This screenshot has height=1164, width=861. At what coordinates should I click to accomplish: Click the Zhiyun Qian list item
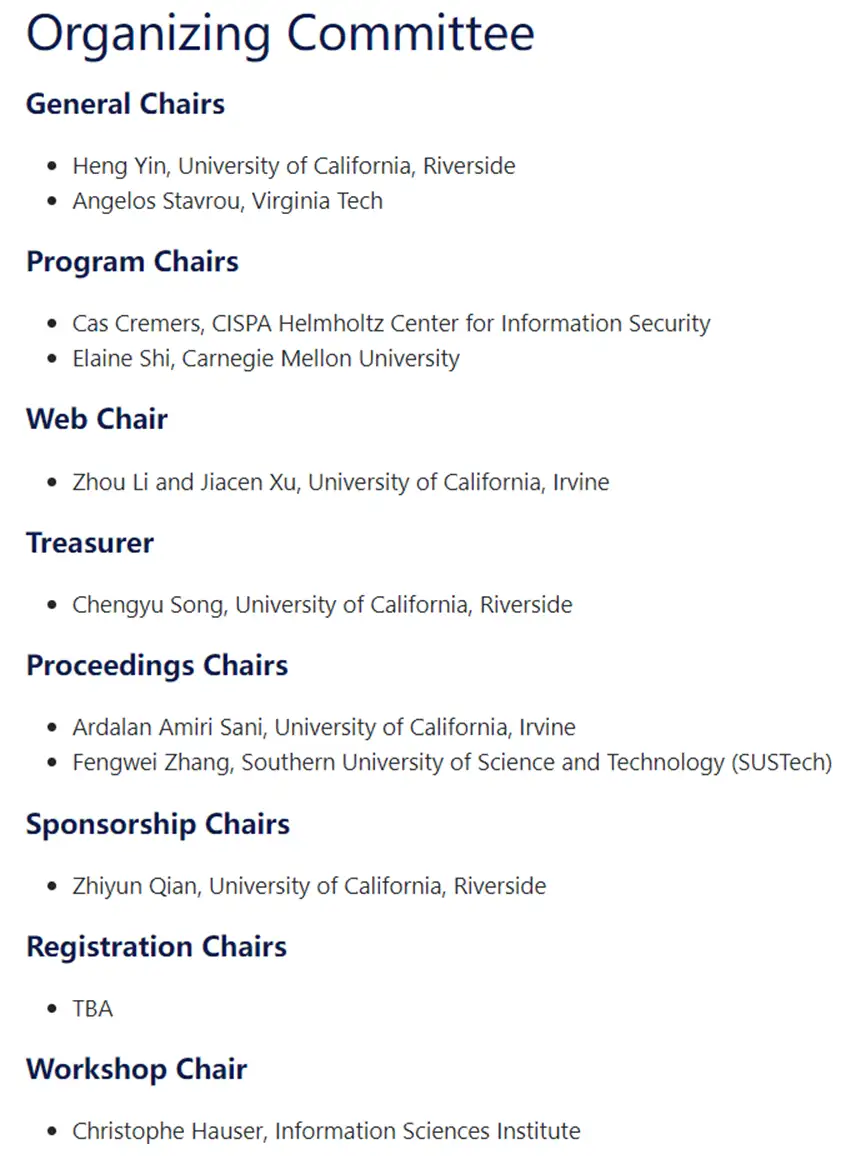coord(309,886)
